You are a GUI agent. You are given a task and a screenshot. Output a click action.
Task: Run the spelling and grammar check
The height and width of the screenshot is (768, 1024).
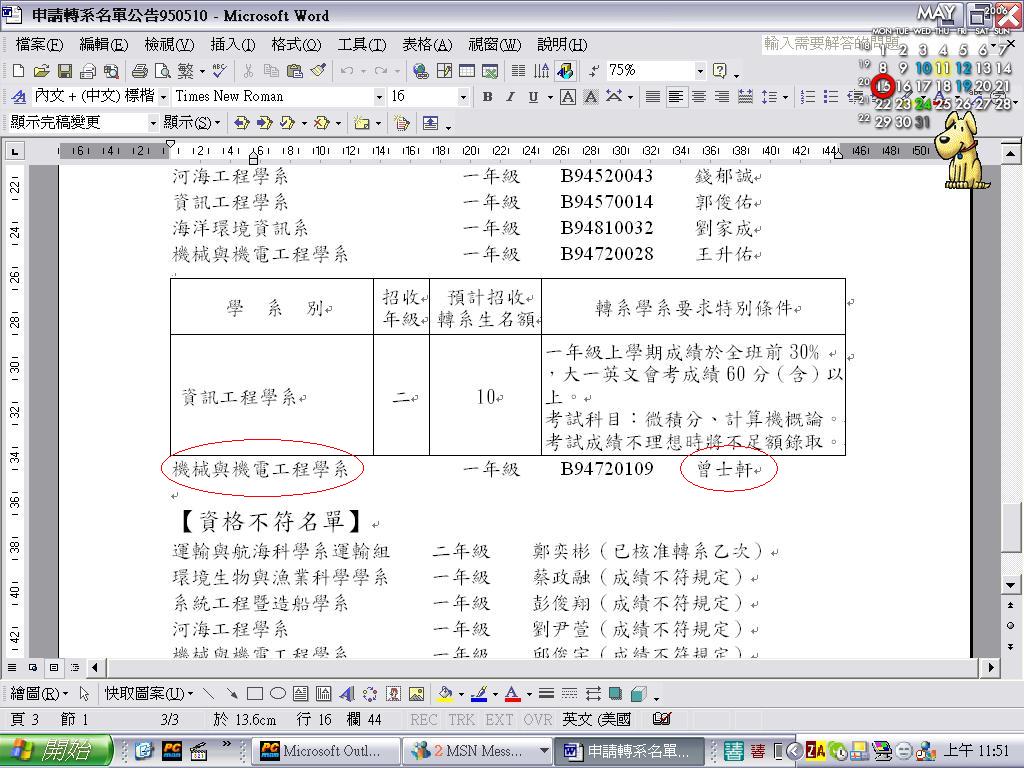click(220, 71)
